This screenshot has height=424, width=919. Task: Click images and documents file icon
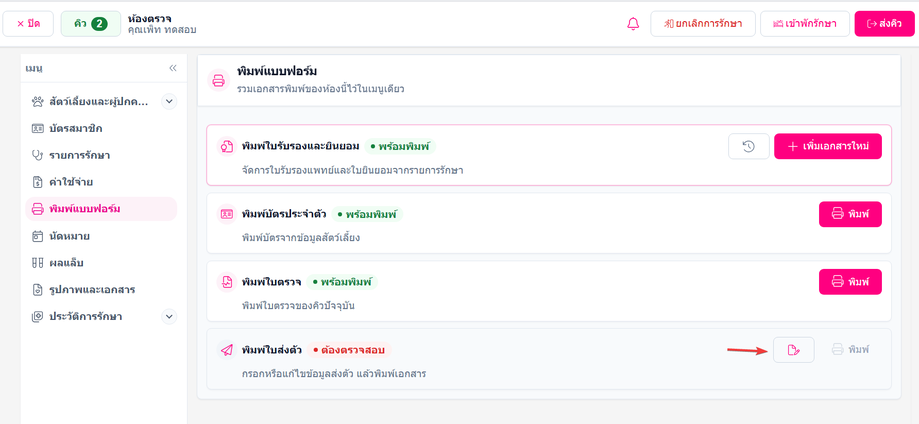click(38, 290)
